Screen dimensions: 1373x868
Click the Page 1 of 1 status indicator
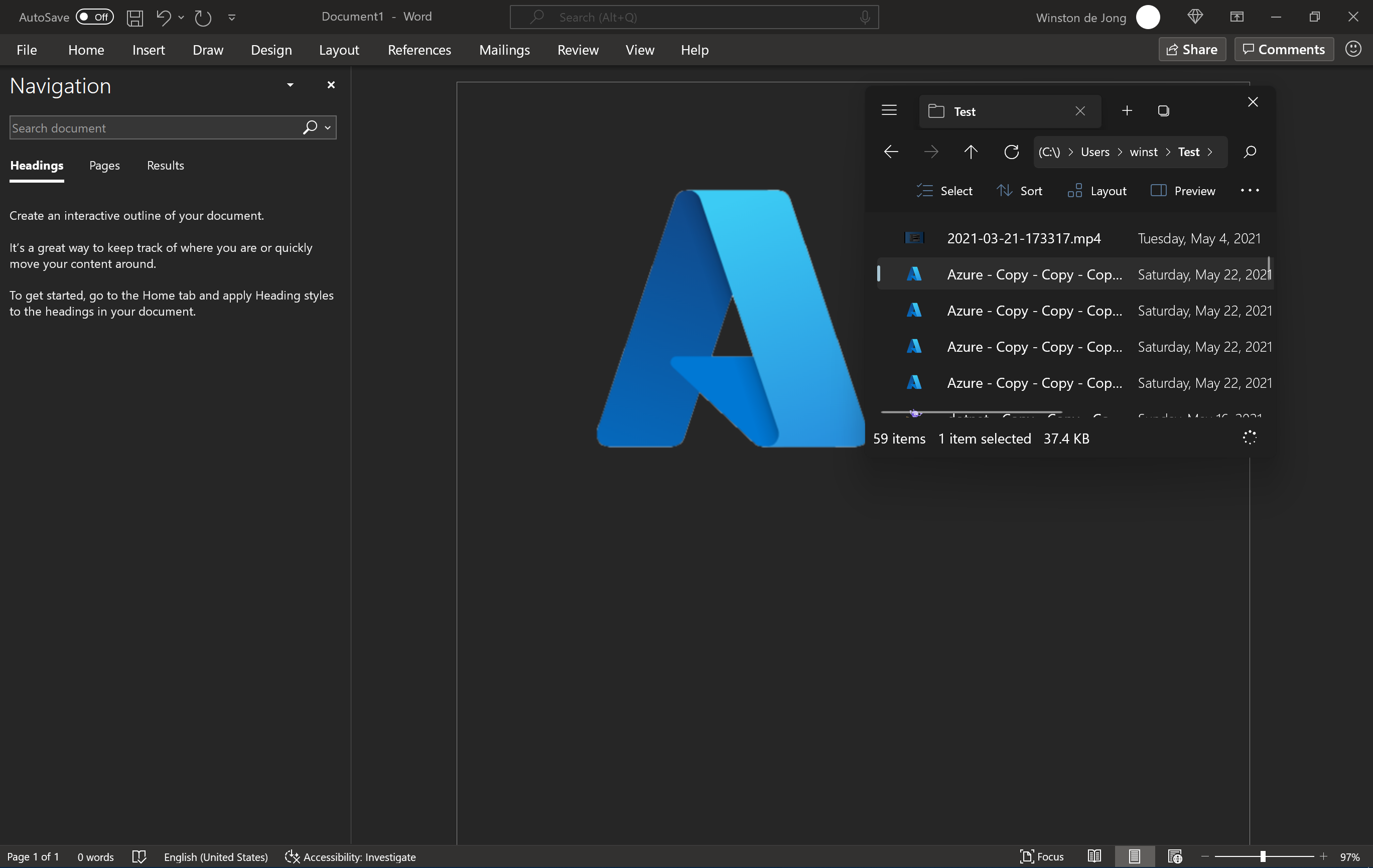pyautogui.click(x=33, y=856)
